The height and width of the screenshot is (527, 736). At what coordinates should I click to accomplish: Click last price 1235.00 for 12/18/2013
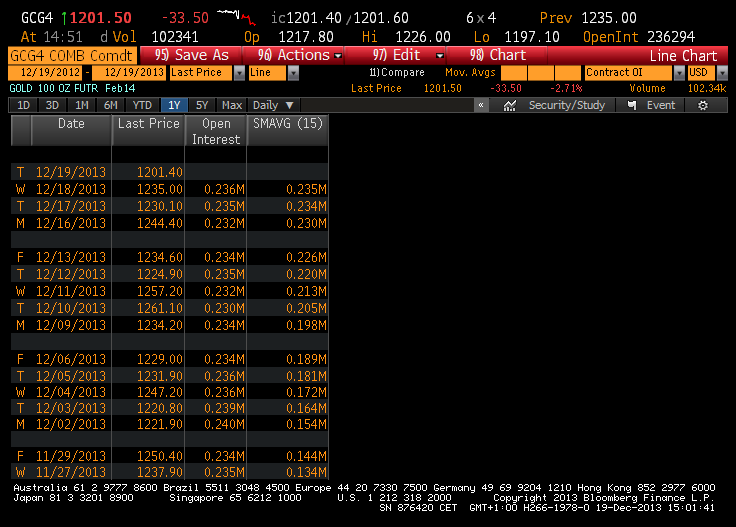pyautogui.click(x=160, y=189)
